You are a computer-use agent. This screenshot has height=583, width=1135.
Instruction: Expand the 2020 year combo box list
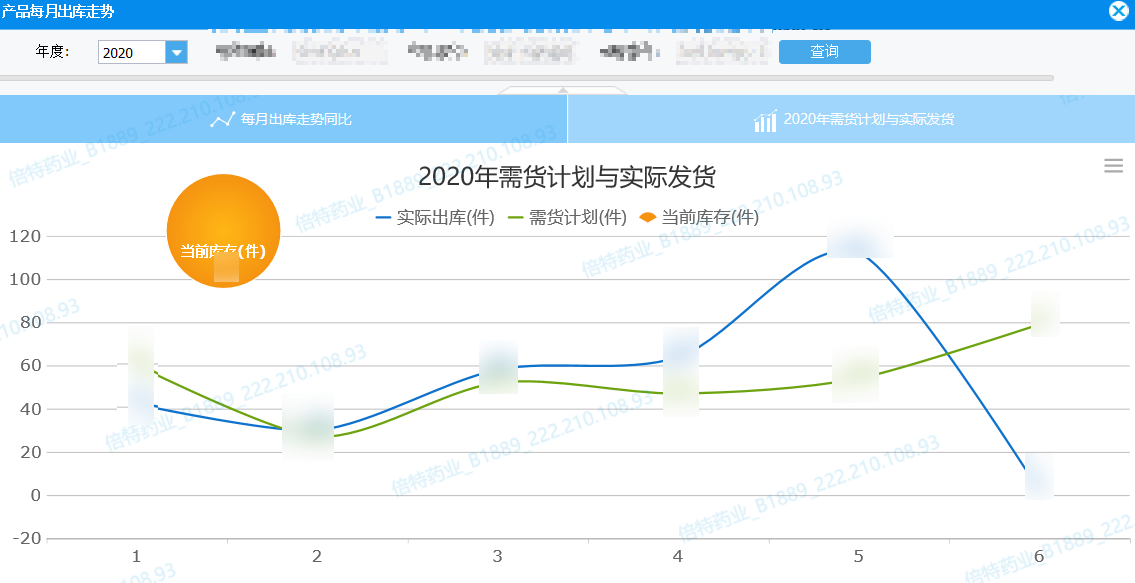(x=178, y=51)
